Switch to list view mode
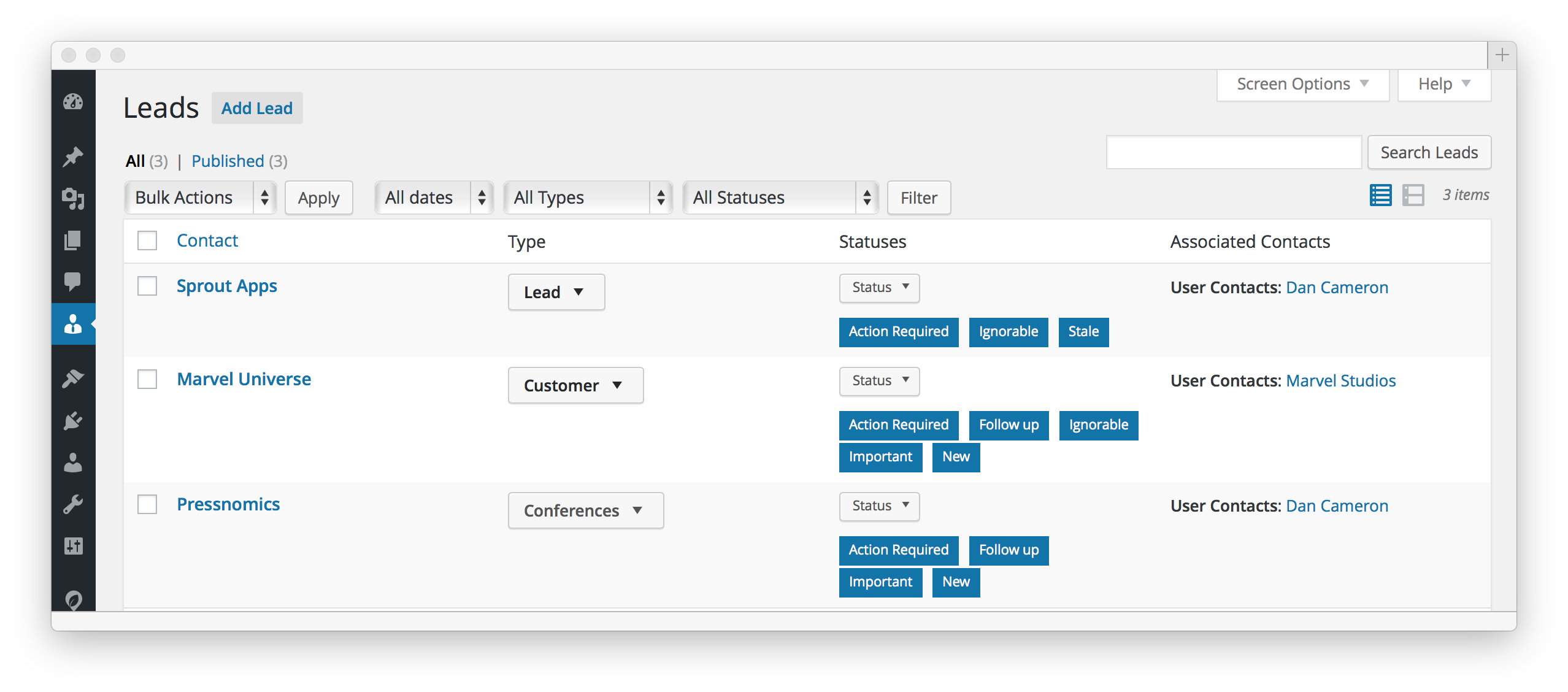Image resolution: width=1568 pixels, height=692 pixels. (x=1380, y=196)
